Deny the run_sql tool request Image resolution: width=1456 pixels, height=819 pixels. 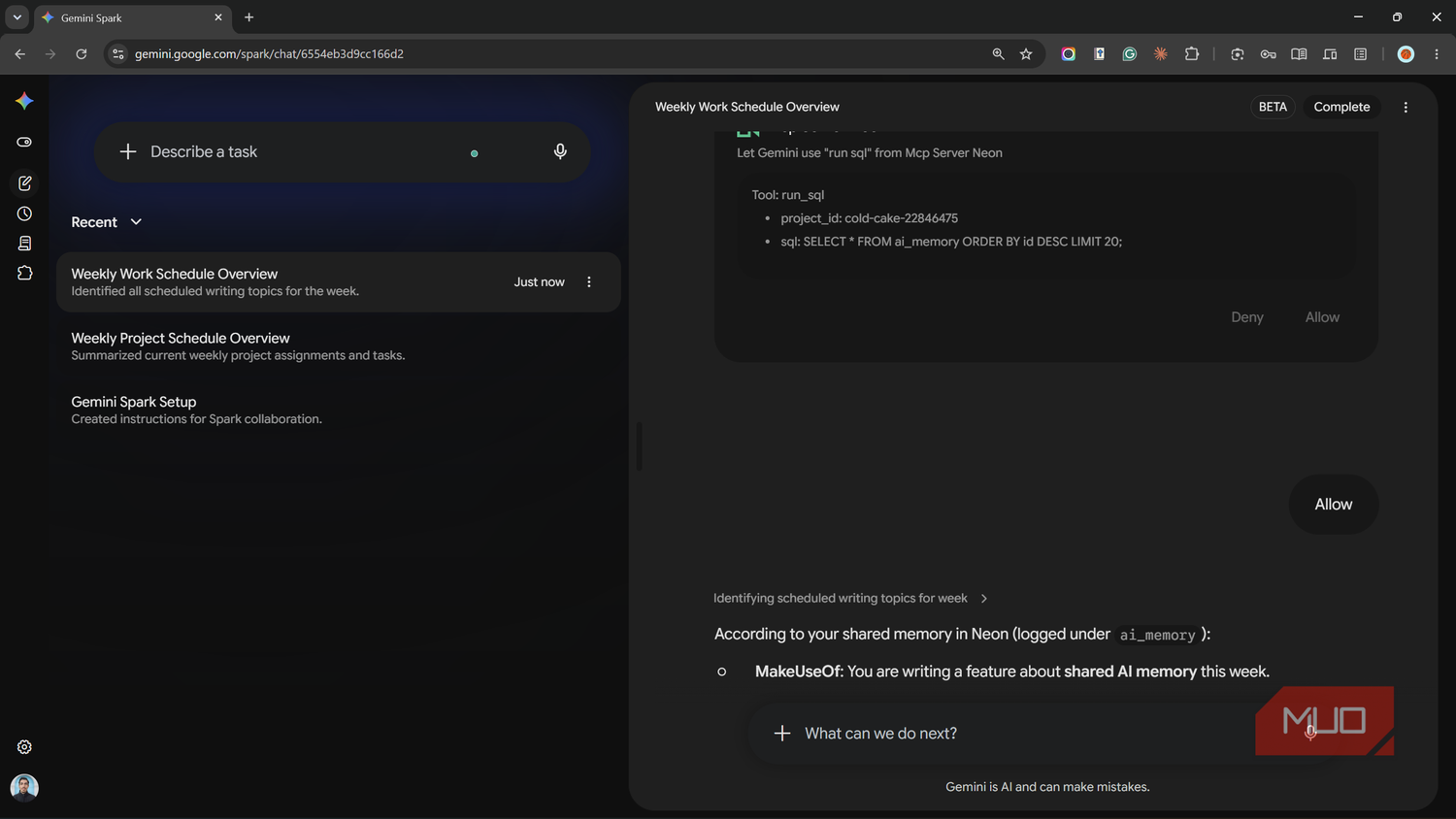pyautogui.click(x=1247, y=317)
